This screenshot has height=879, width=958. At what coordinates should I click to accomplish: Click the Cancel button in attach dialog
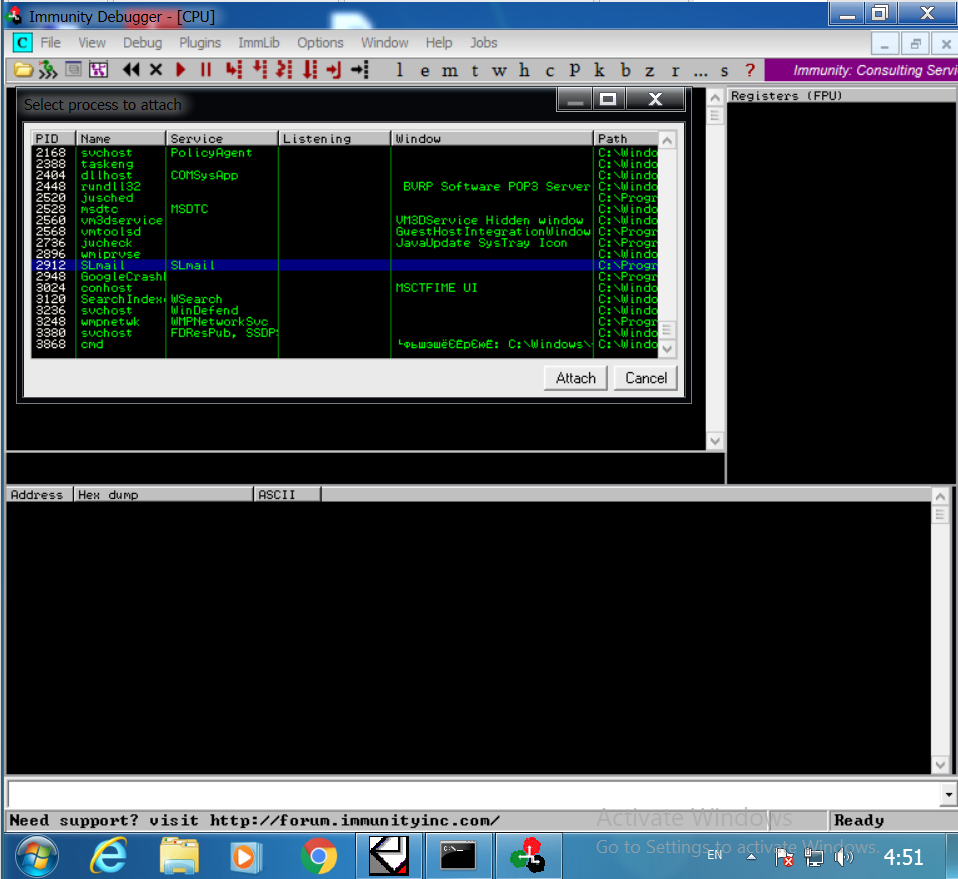646,378
